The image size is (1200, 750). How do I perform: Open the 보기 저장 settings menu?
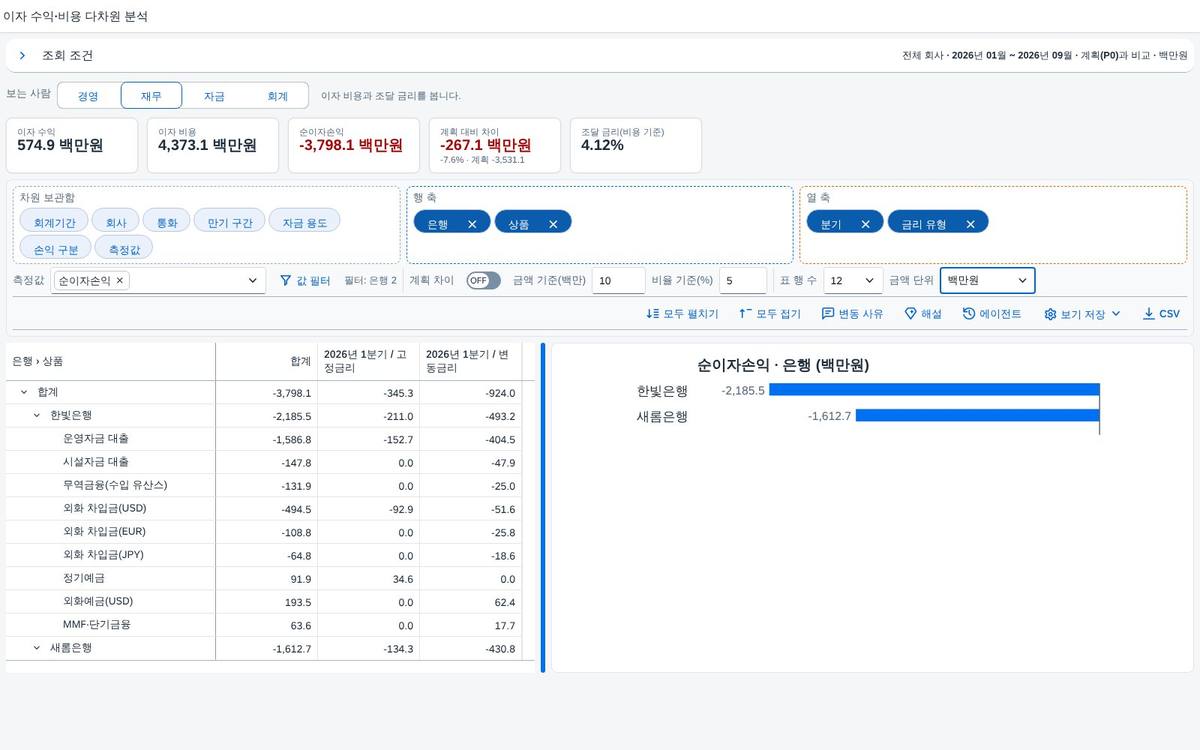1082,314
